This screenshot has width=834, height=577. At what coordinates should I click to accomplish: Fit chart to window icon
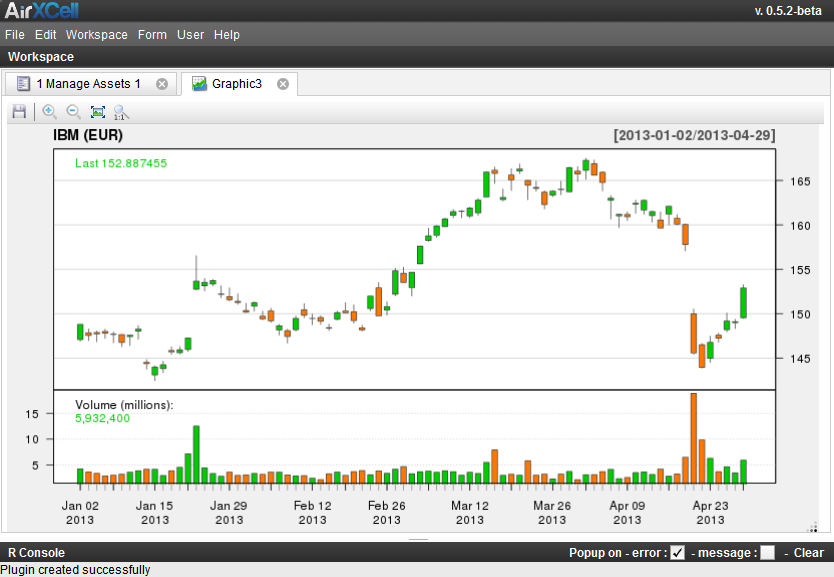98,112
